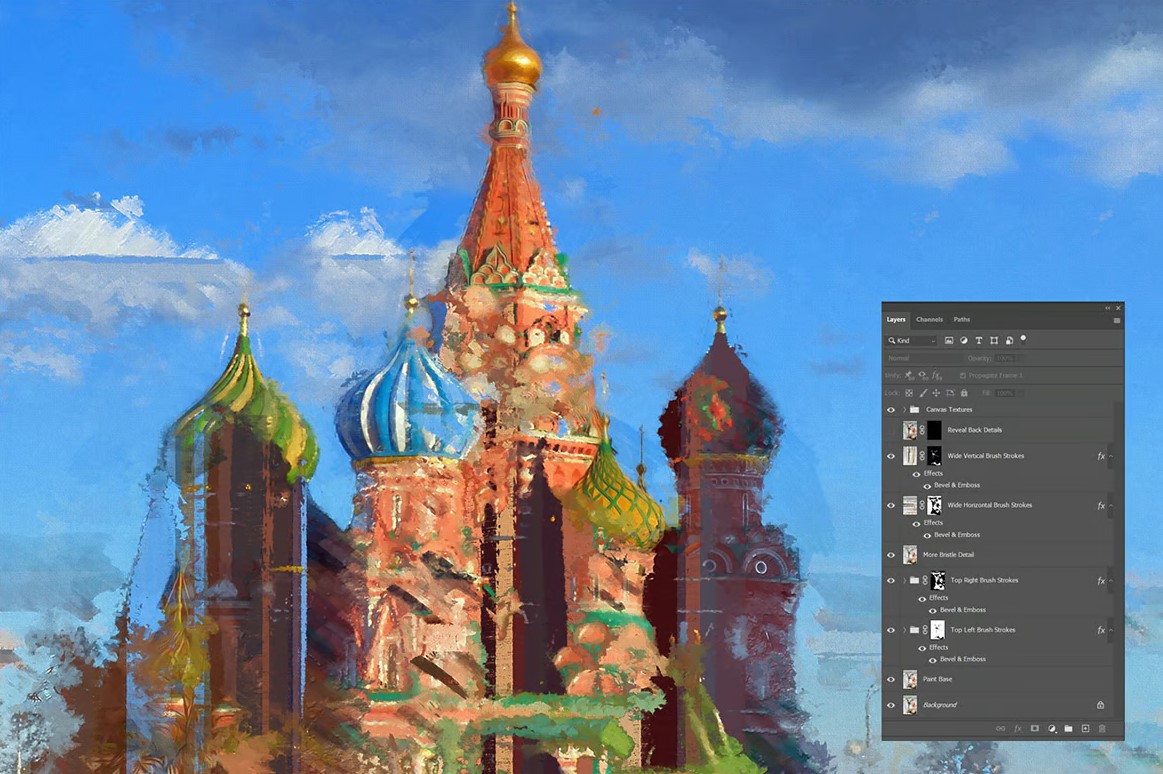This screenshot has width=1163, height=774.
Task: Create a new group folder icon
Action: tap(1068, 729)
